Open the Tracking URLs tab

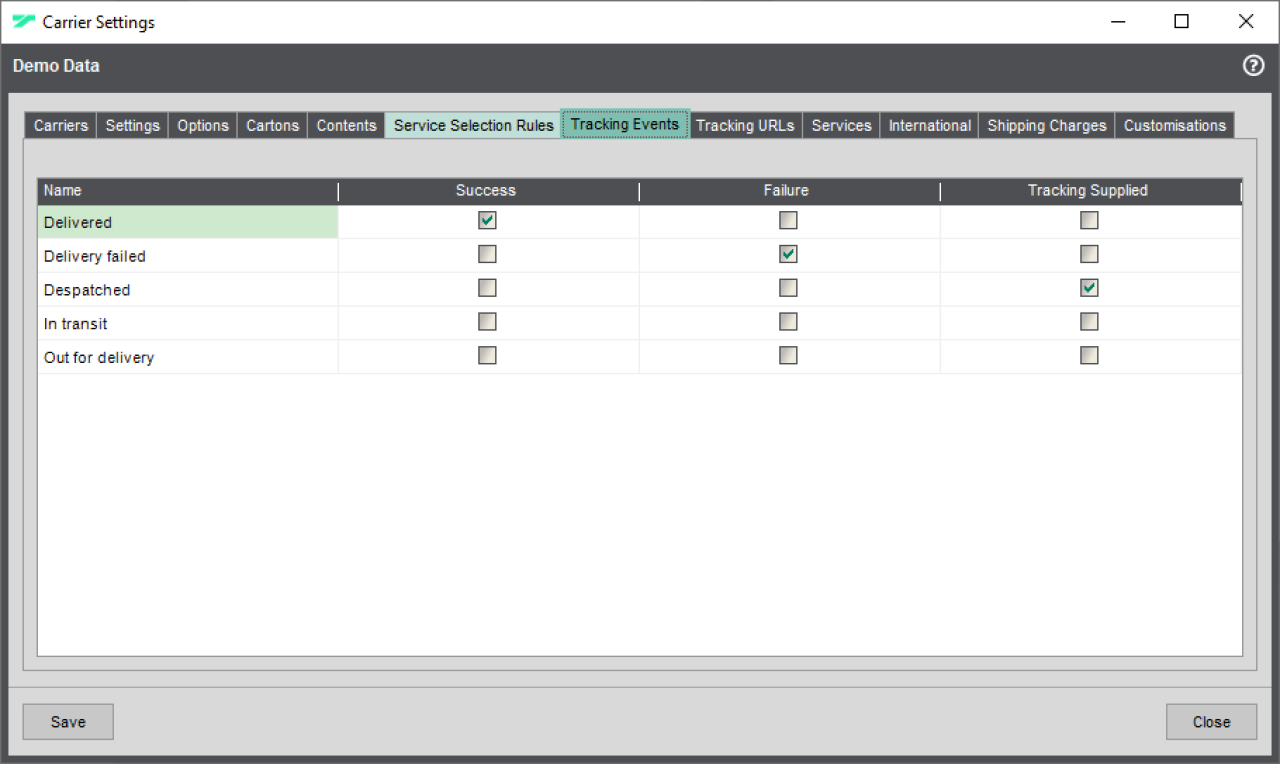(745, 125)
